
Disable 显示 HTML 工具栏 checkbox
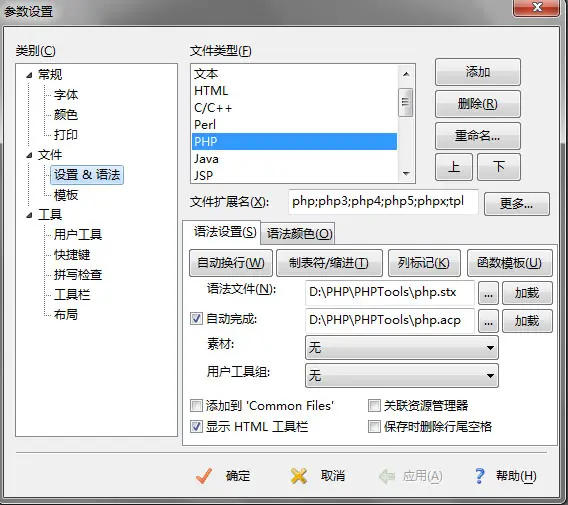(196, 426)
